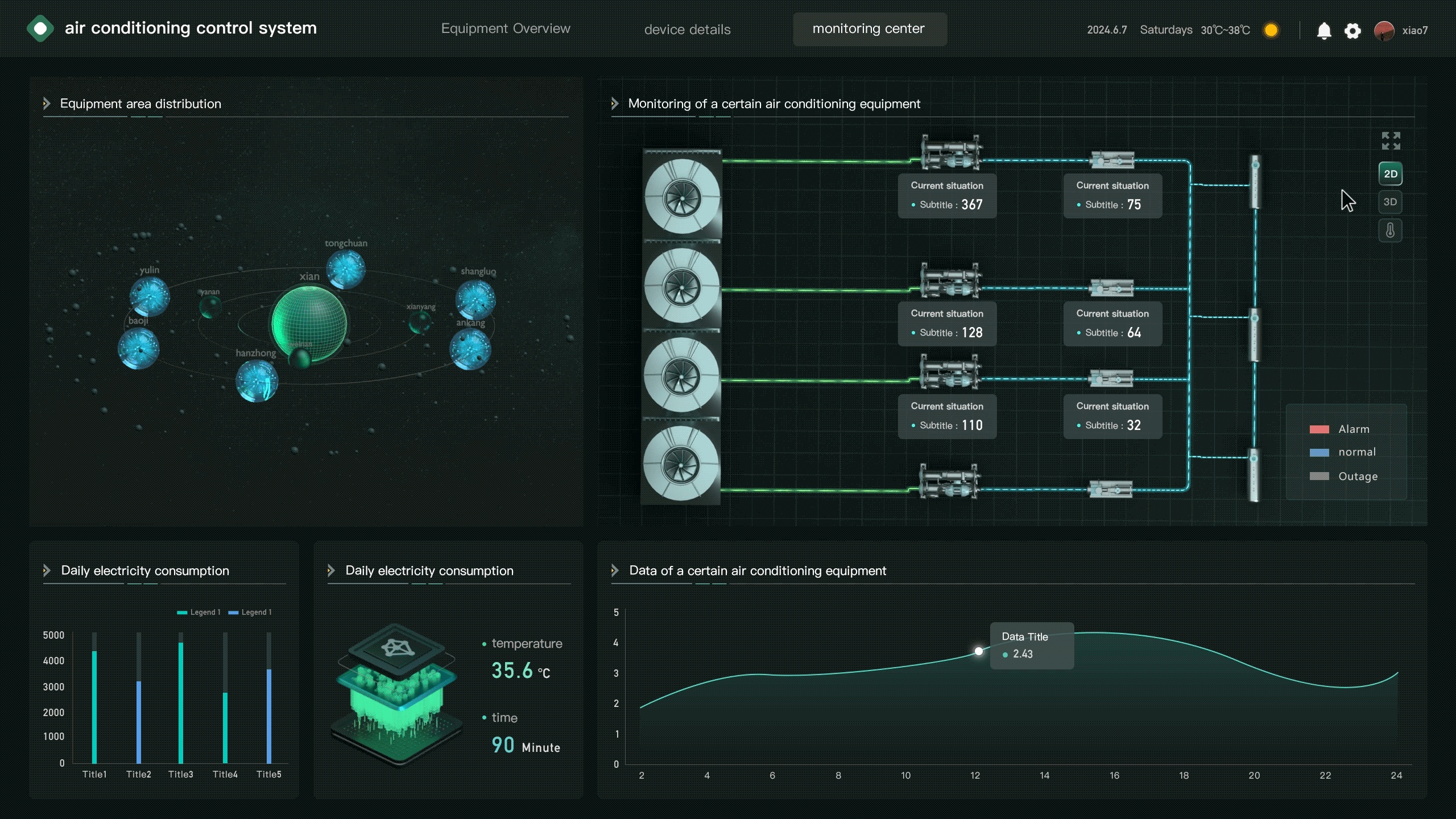The image size is (1456, 819).
Task: Open settings gear icon
Action: pos(1352,31)
